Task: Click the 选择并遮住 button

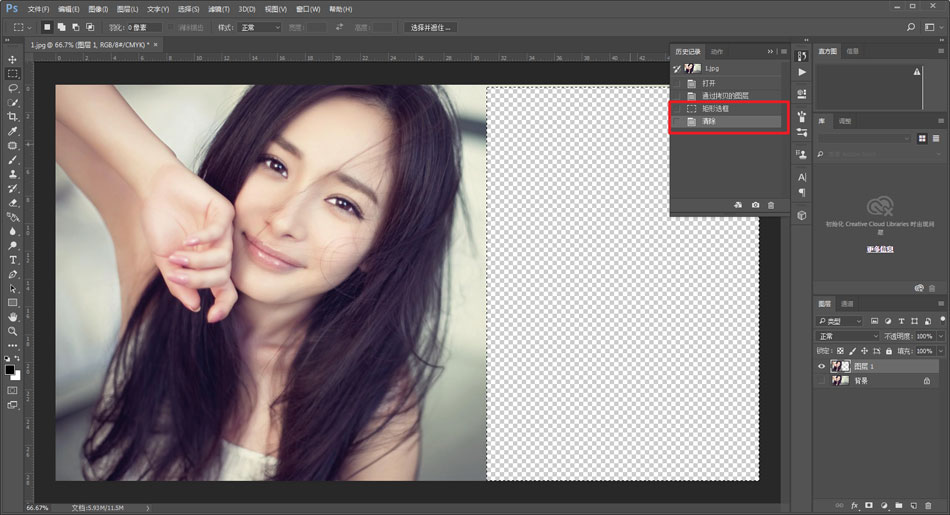Action: [431, 27]
